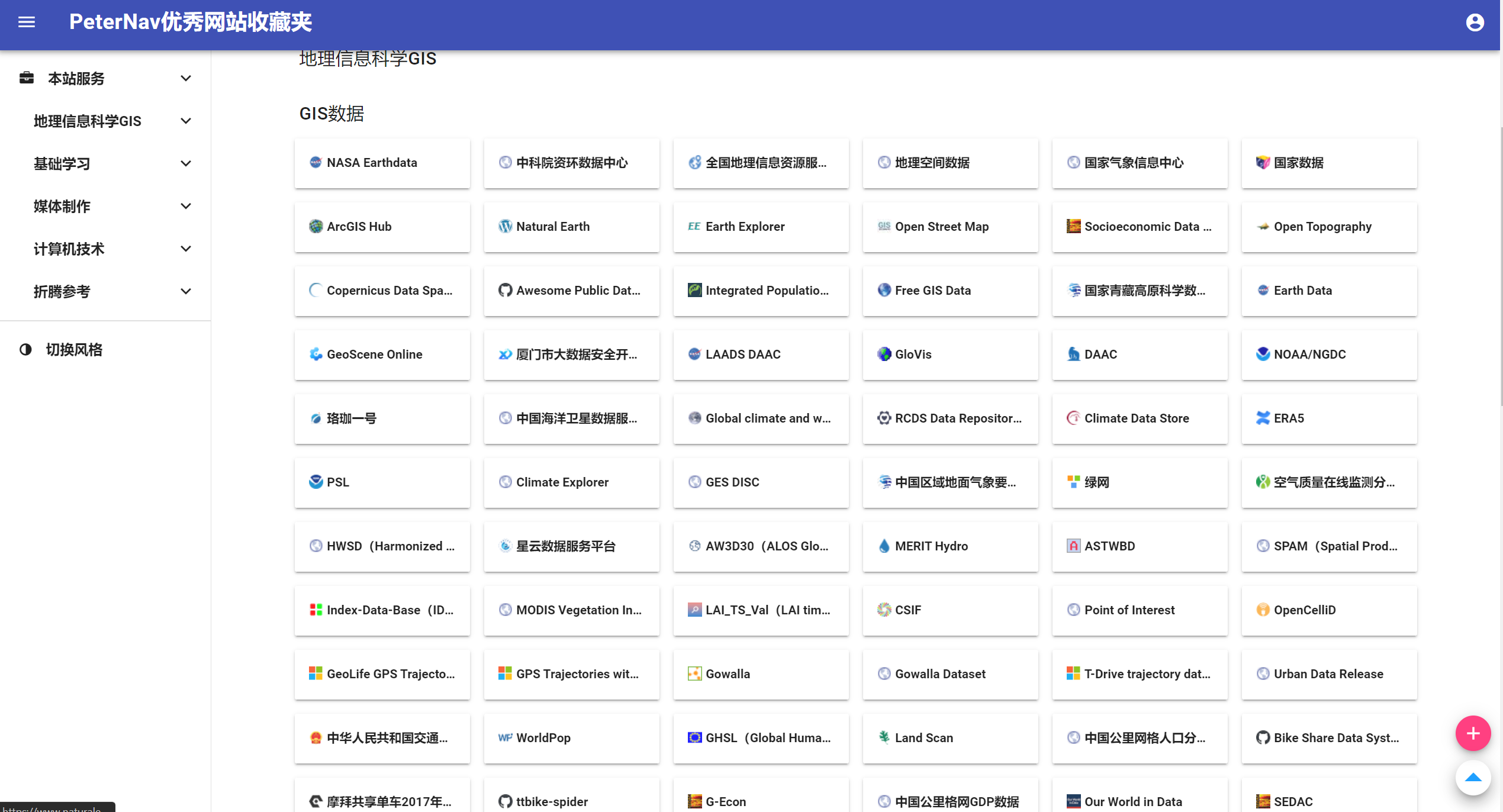Click the GeoLife GPS Microsoft logo icon
1503x812 pixels.
click(316, 674)
